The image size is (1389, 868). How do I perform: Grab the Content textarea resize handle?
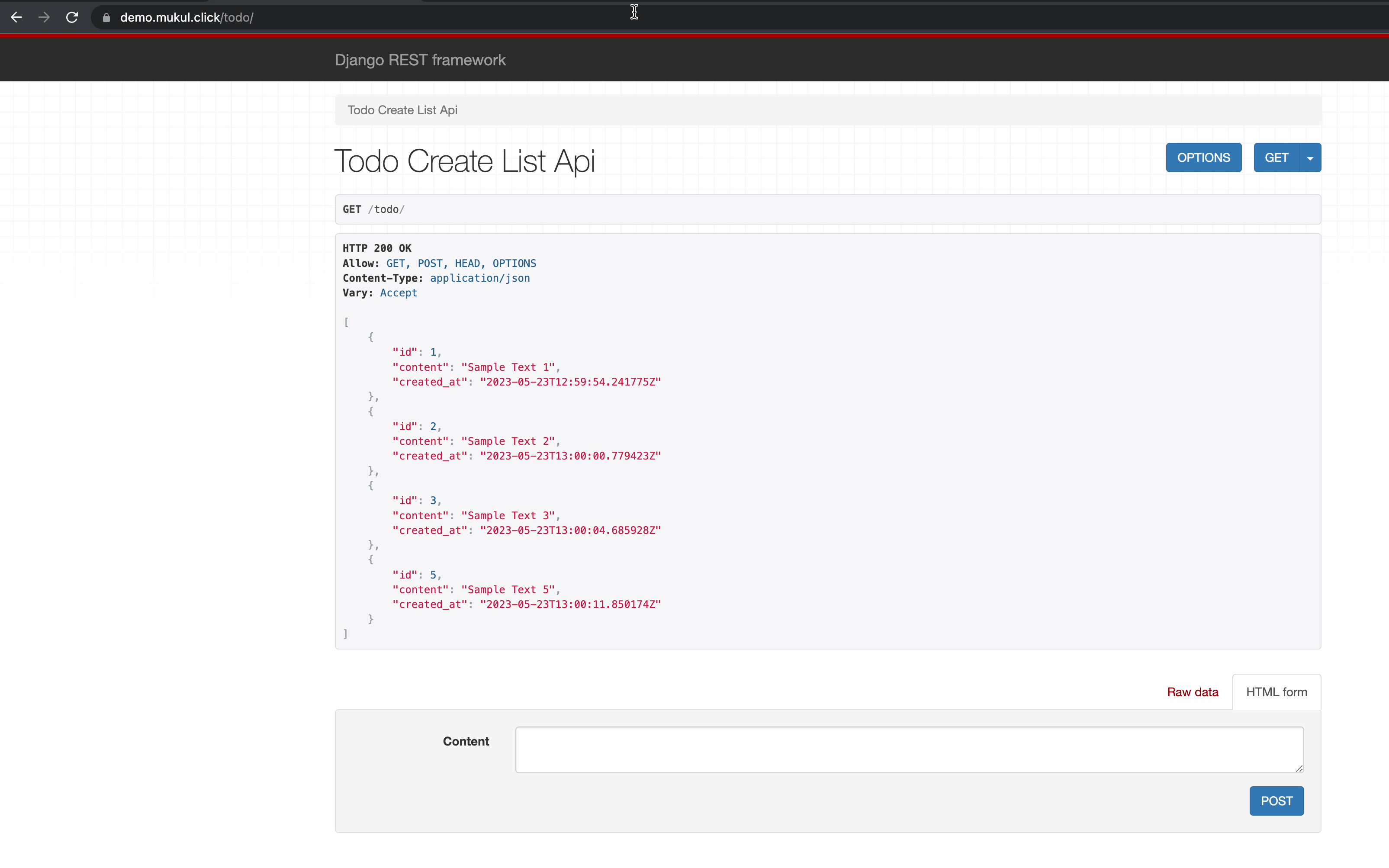pos(1299,768)
